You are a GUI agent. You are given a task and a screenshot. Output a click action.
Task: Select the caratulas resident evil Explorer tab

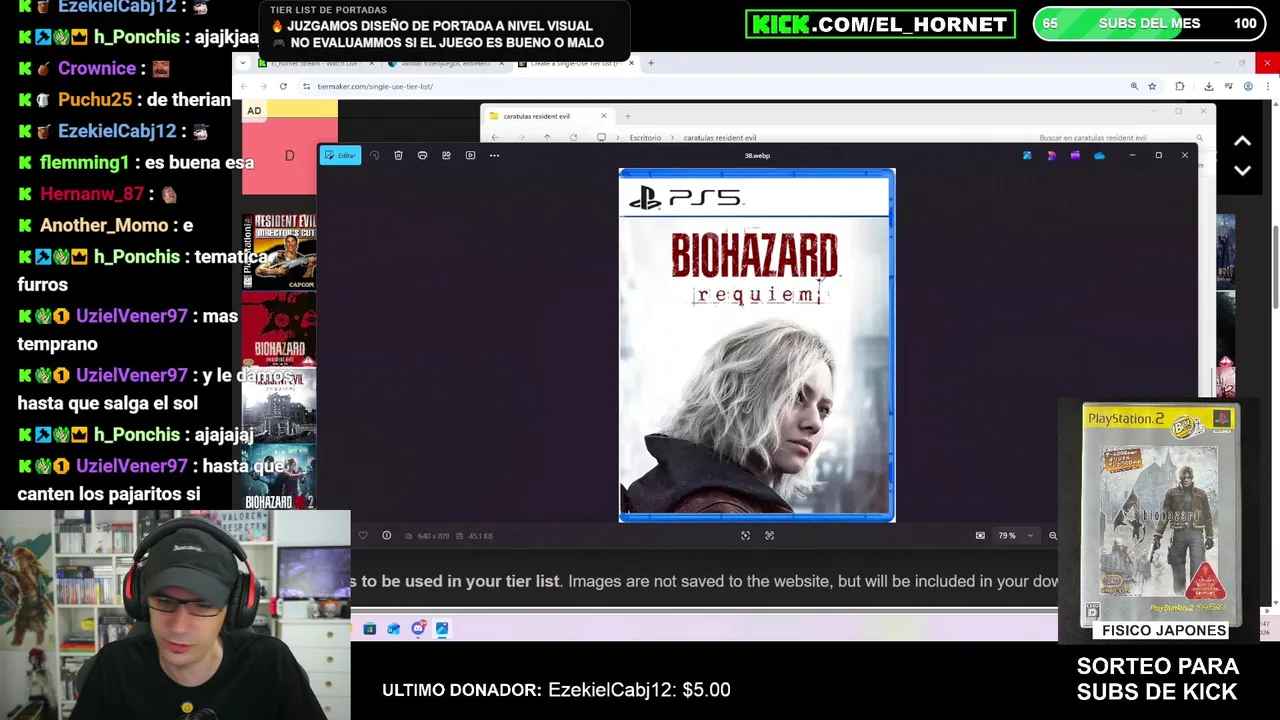[548, 116]
